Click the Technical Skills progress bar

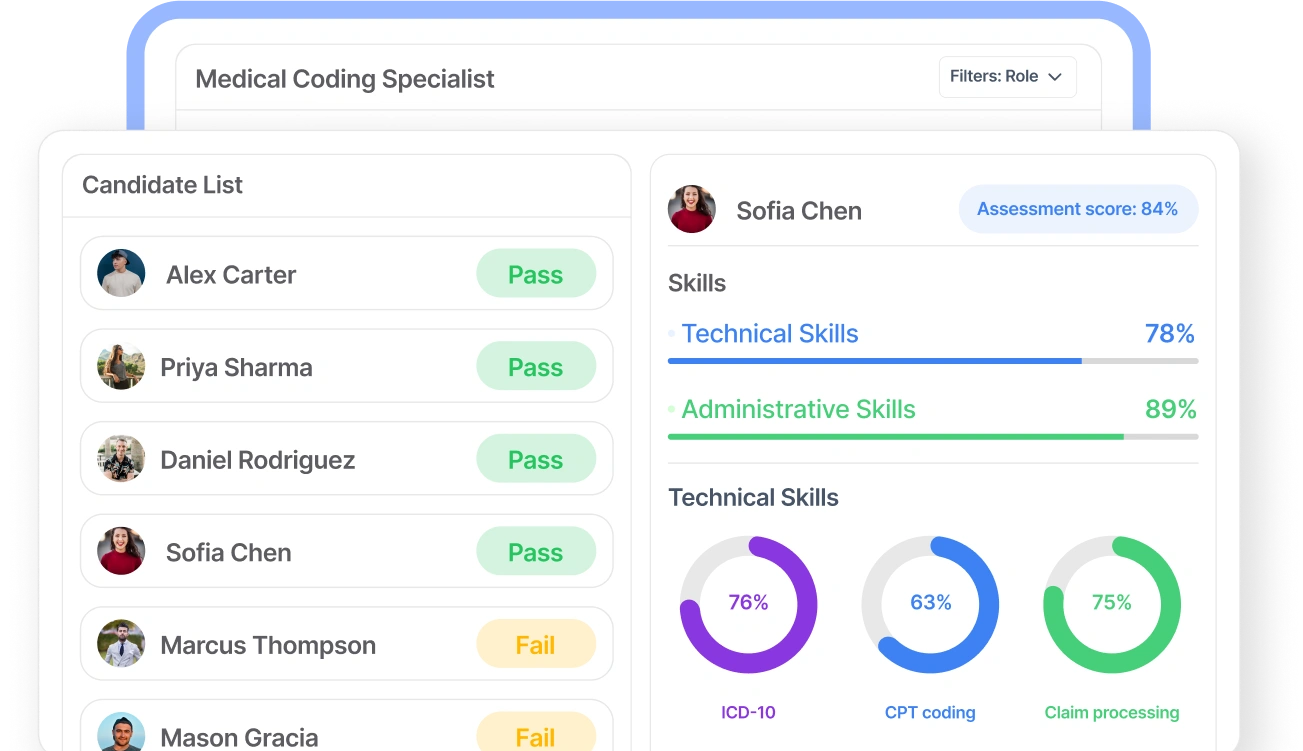[933, 360]
